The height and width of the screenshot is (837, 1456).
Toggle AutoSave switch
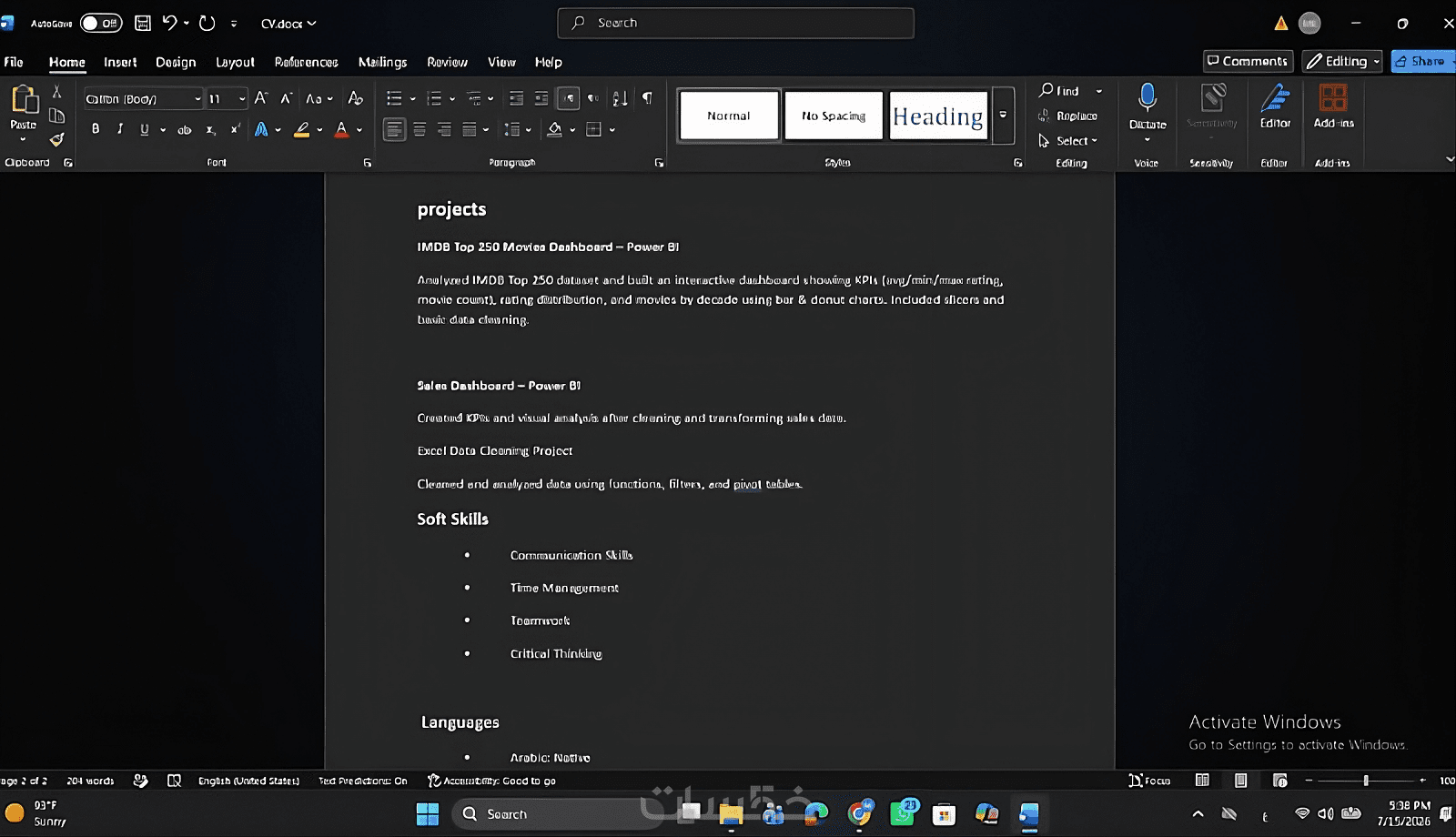click(x=101, y=23)
